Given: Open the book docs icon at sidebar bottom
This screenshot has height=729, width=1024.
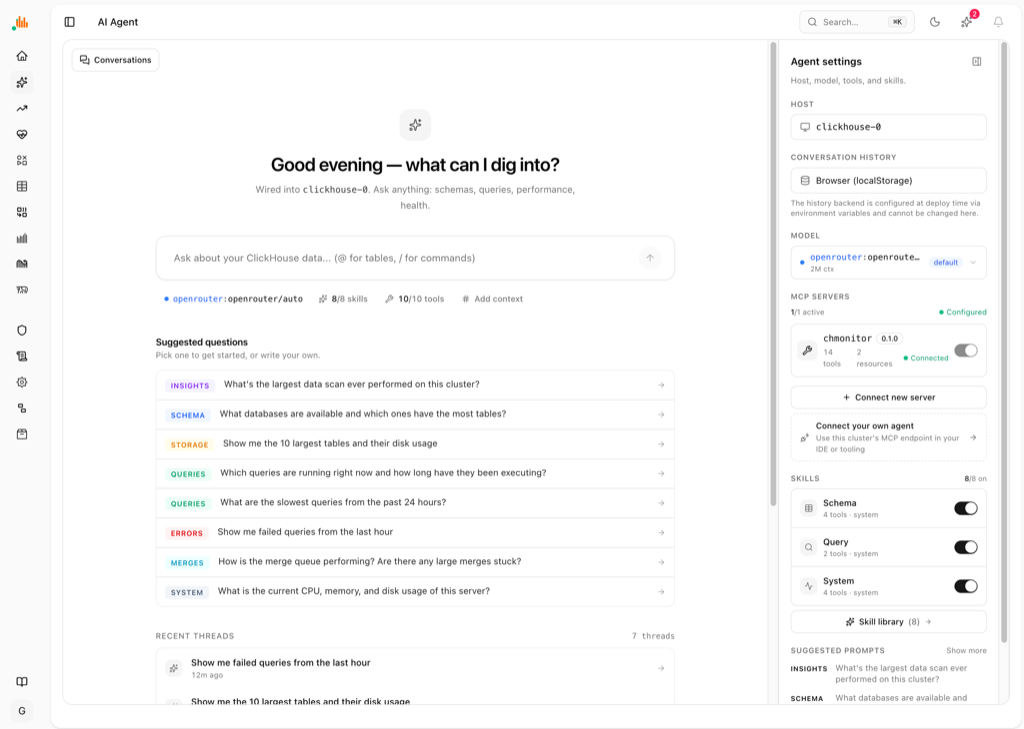Looking at the screenshot, I should point(22,682).
